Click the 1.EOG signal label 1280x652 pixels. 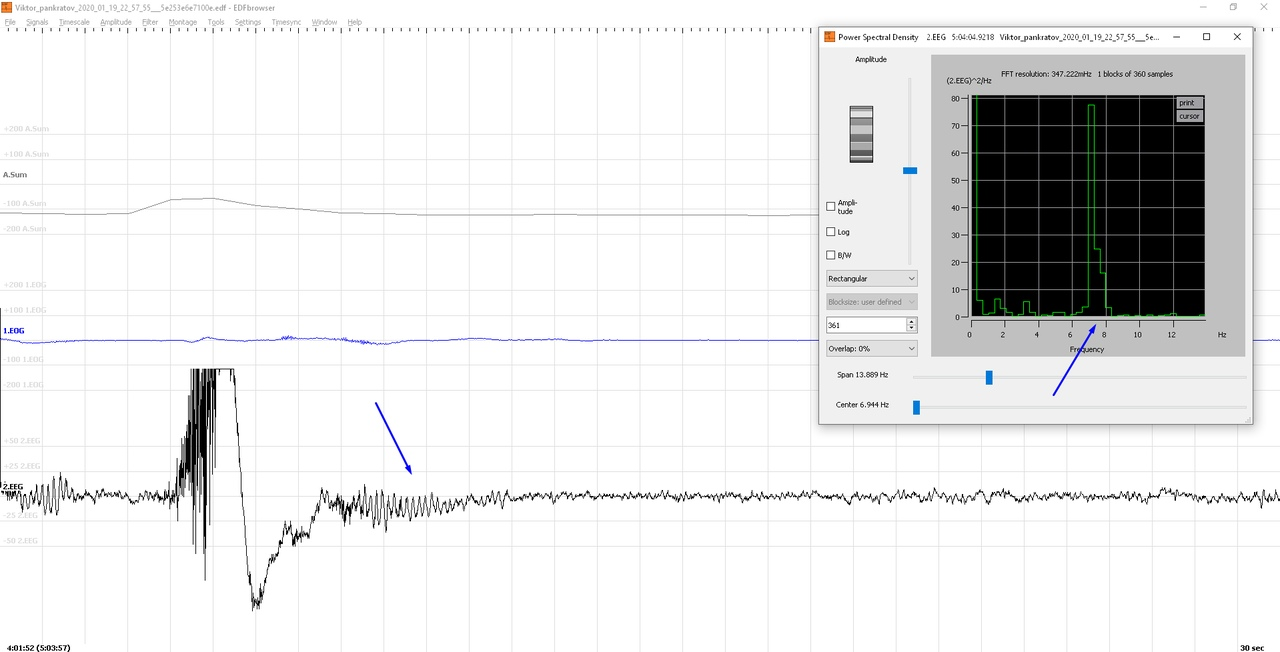tap(14, 330)
